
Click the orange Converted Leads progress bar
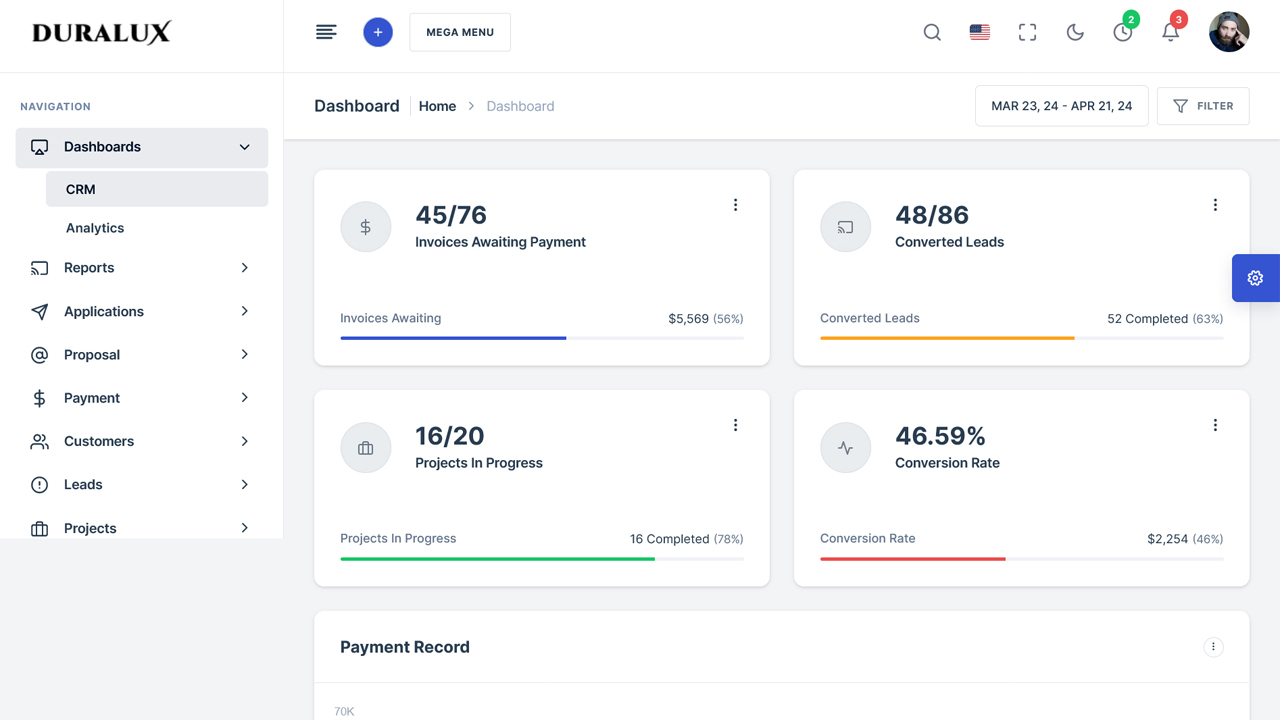[946, 338]
